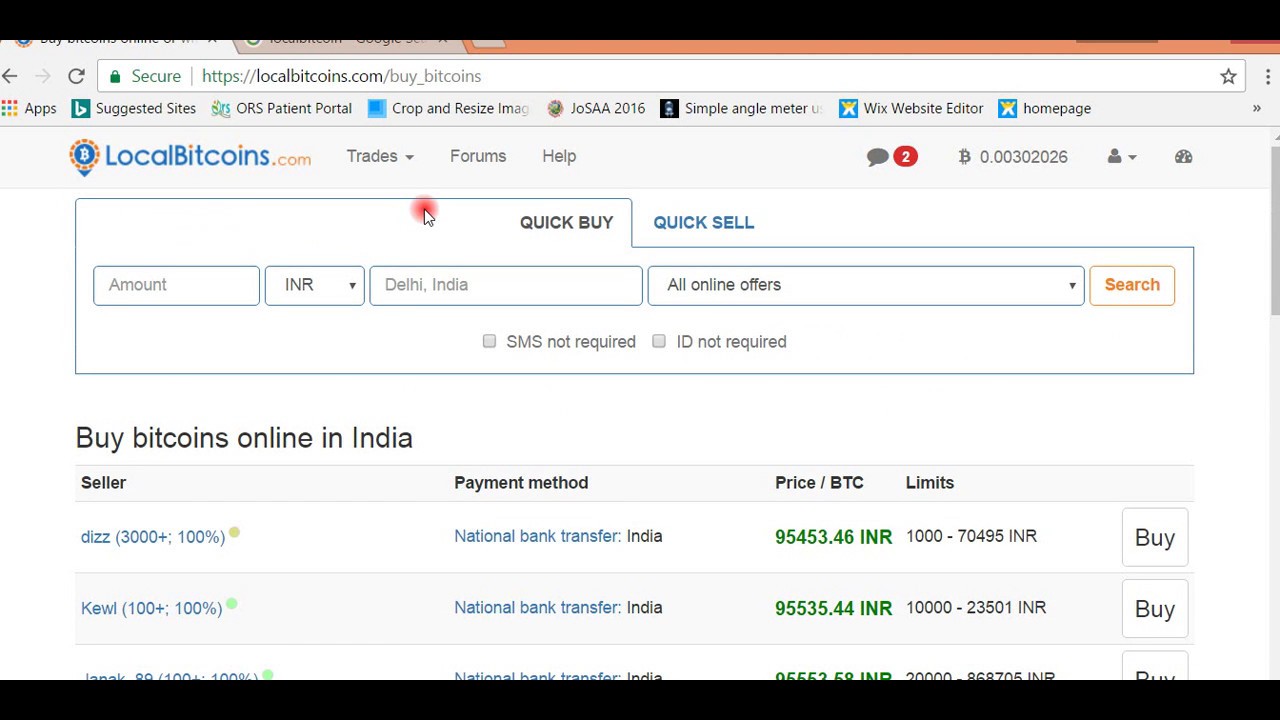Open the user profile dropdown
This screenshot has height=720, width=1280.
coord(1122,157)
